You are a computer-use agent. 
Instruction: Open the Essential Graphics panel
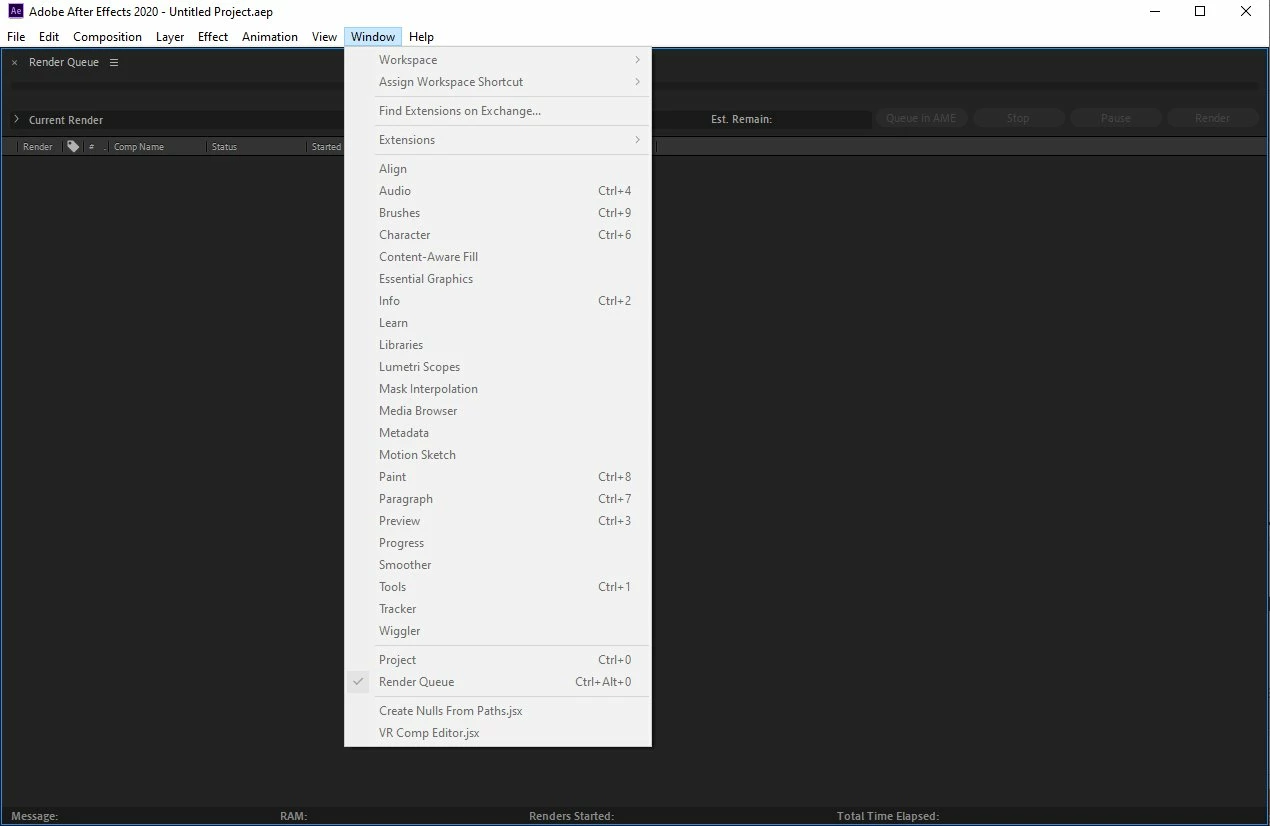coord(498,279)
